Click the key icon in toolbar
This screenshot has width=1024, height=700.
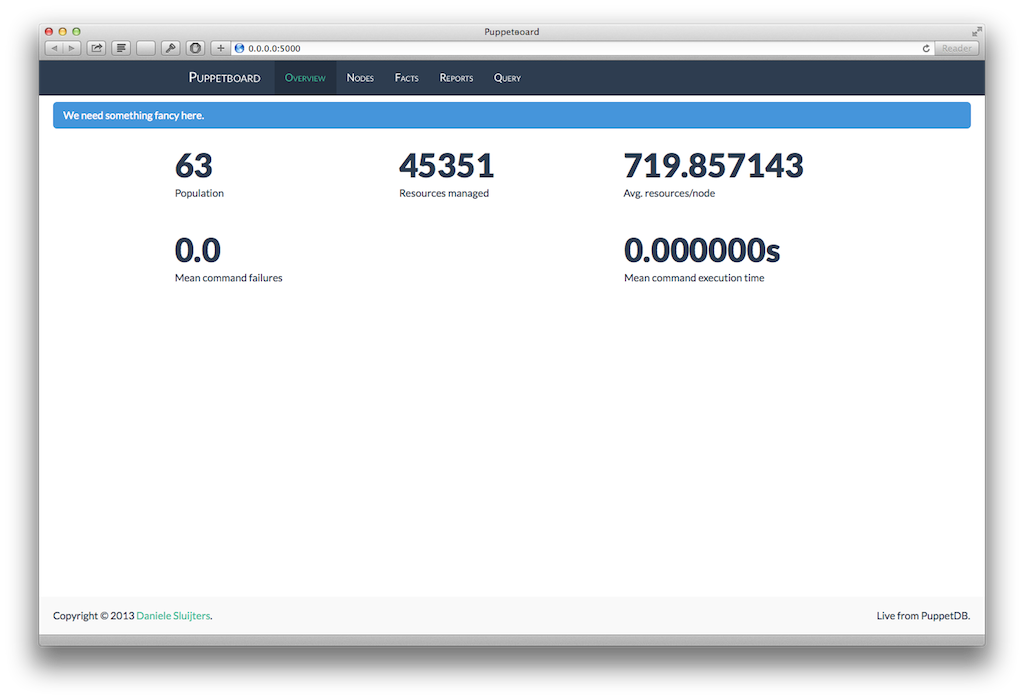[170, 48]
